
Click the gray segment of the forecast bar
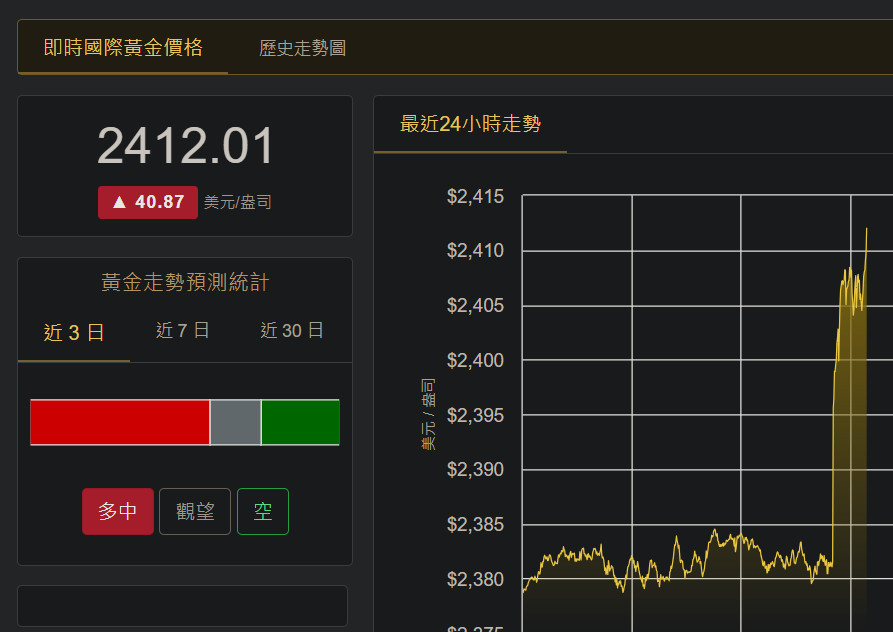coord(236,422)
